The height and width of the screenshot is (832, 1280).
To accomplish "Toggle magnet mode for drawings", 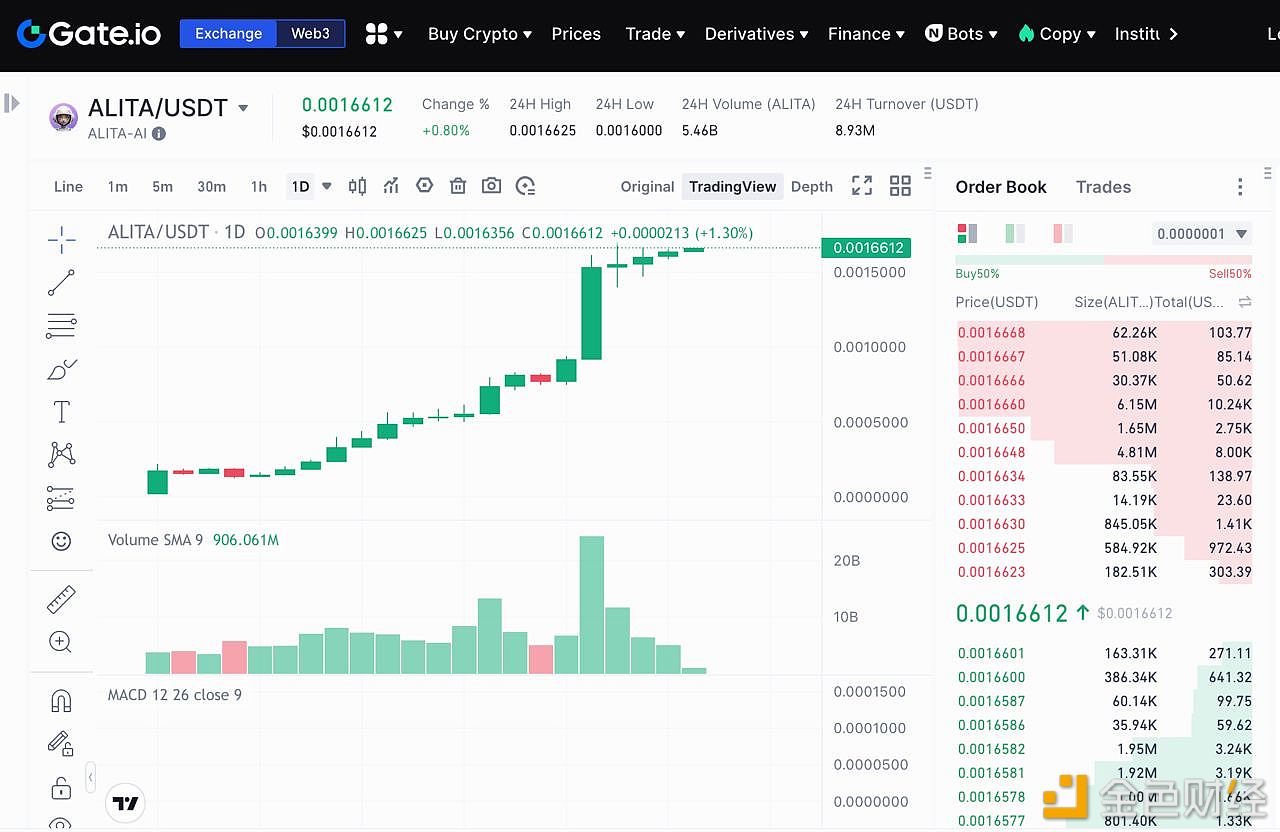I will [x=61, y=701].
